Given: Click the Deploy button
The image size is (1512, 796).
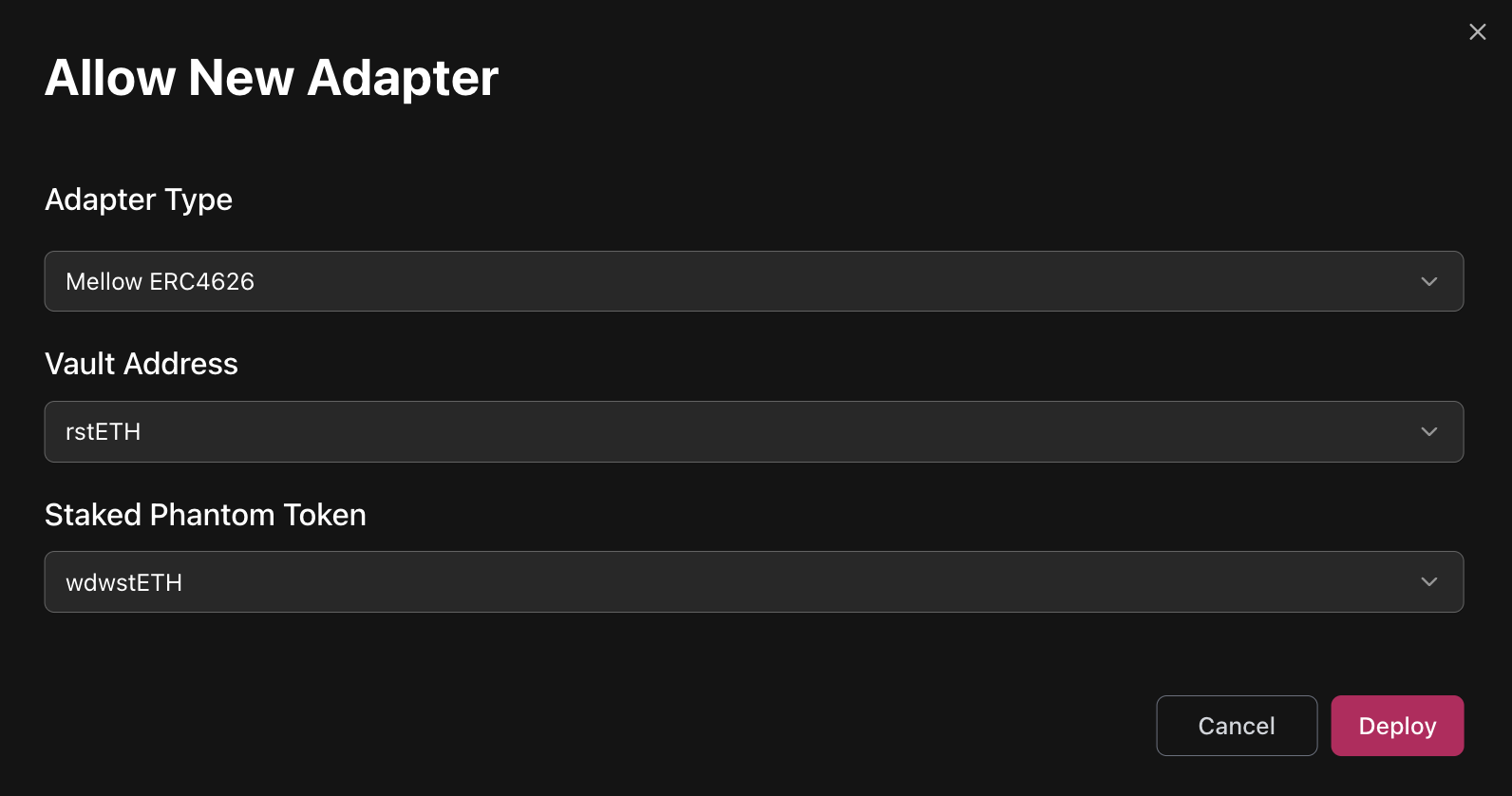Looking at the screenshot, I should 1396,726.
